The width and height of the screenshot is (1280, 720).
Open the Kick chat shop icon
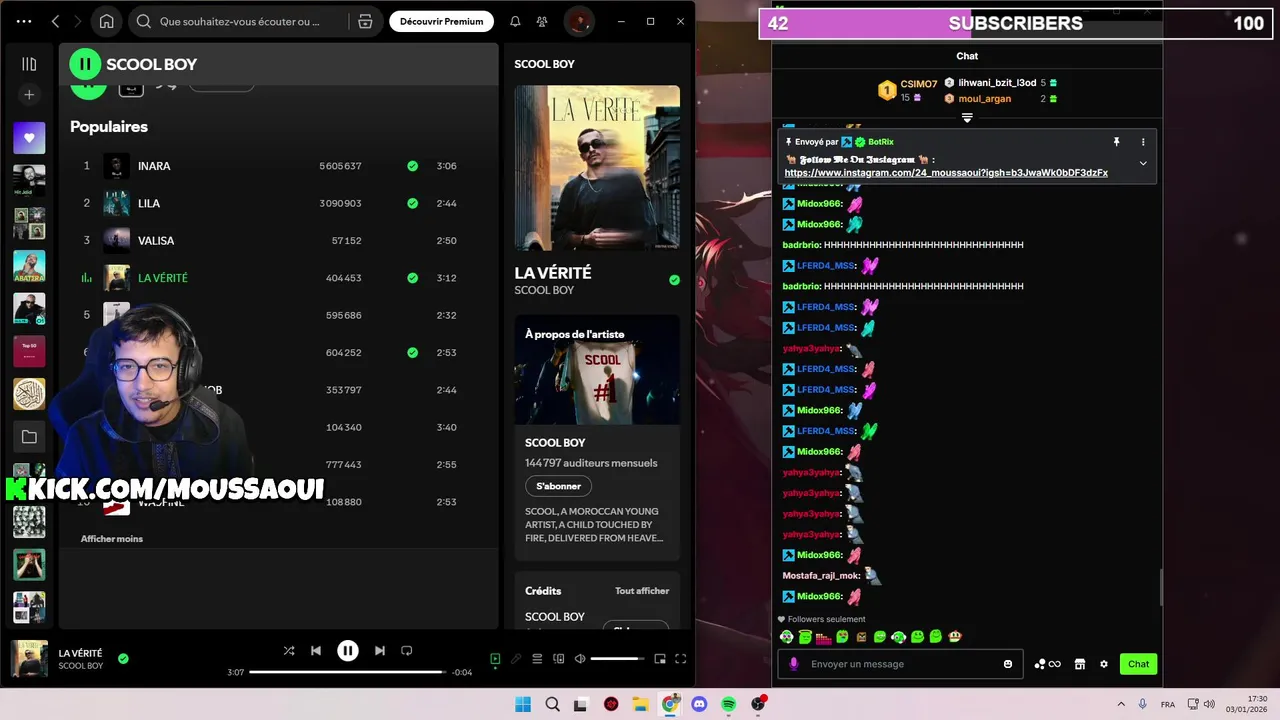[x=1080, y=664]
